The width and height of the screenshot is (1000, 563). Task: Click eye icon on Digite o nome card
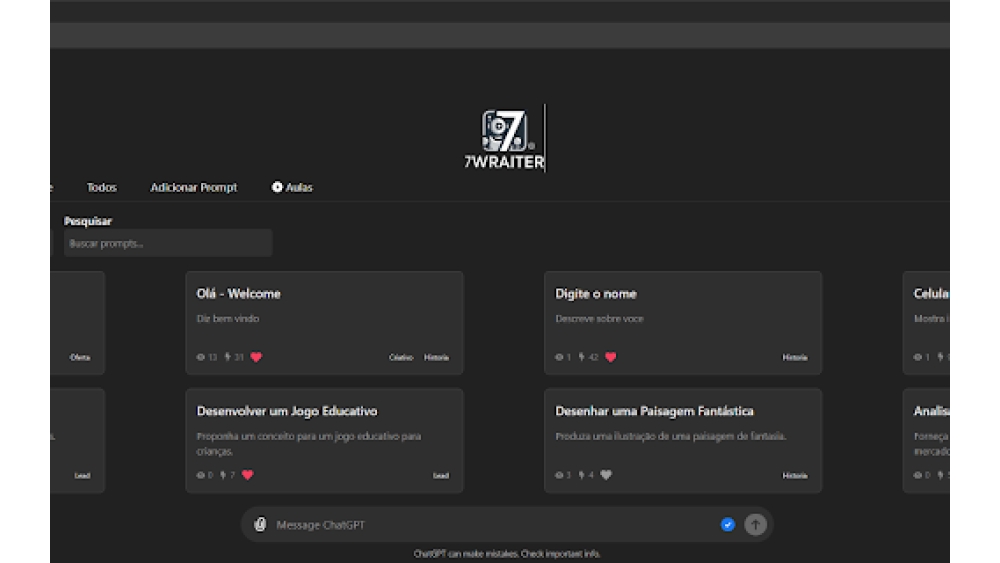(559, 357)
